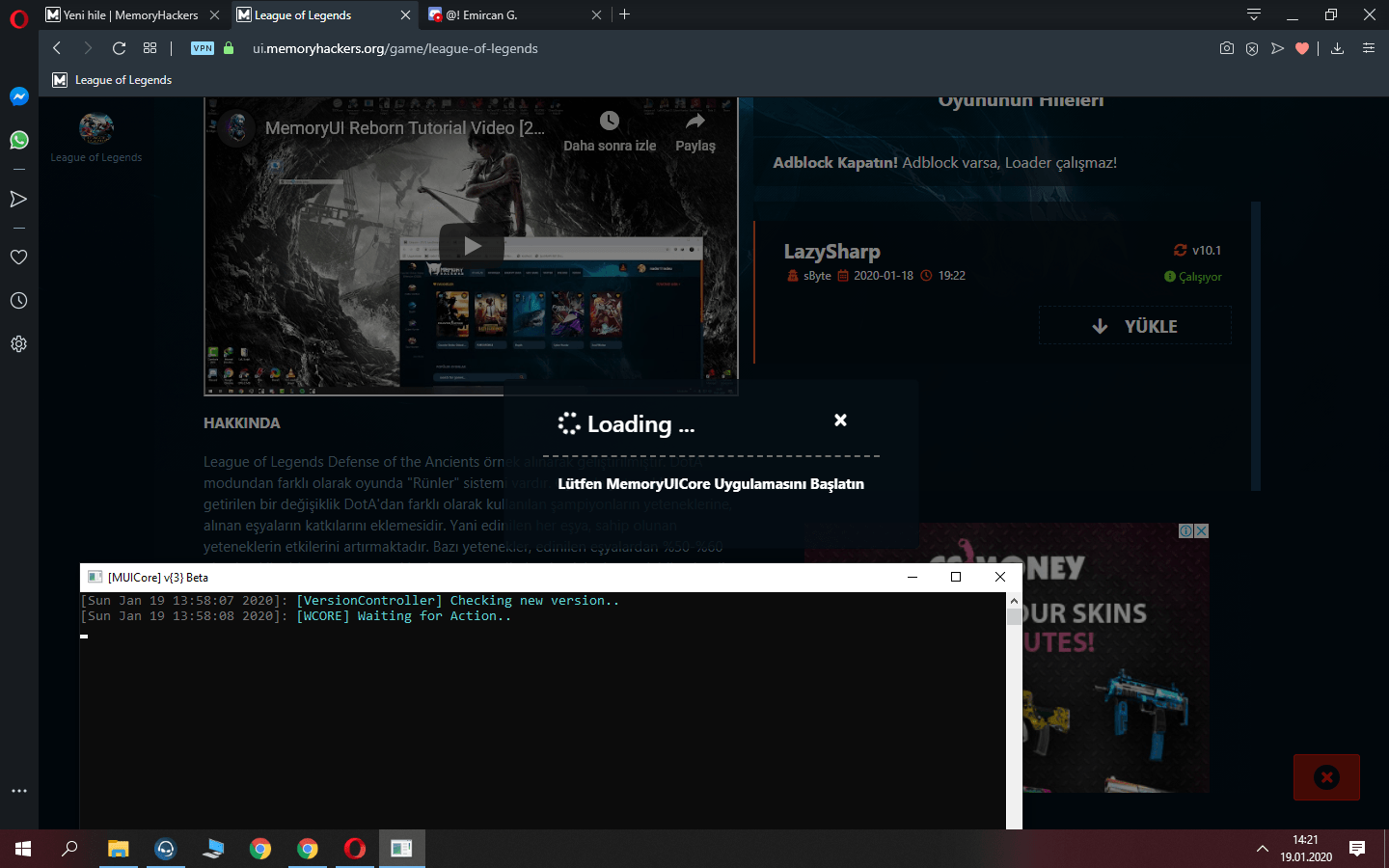Image resolution: width=1389 pixels, height=868 pixels.
Task: Close Emircan G. tab
Action: coord(596,14)
